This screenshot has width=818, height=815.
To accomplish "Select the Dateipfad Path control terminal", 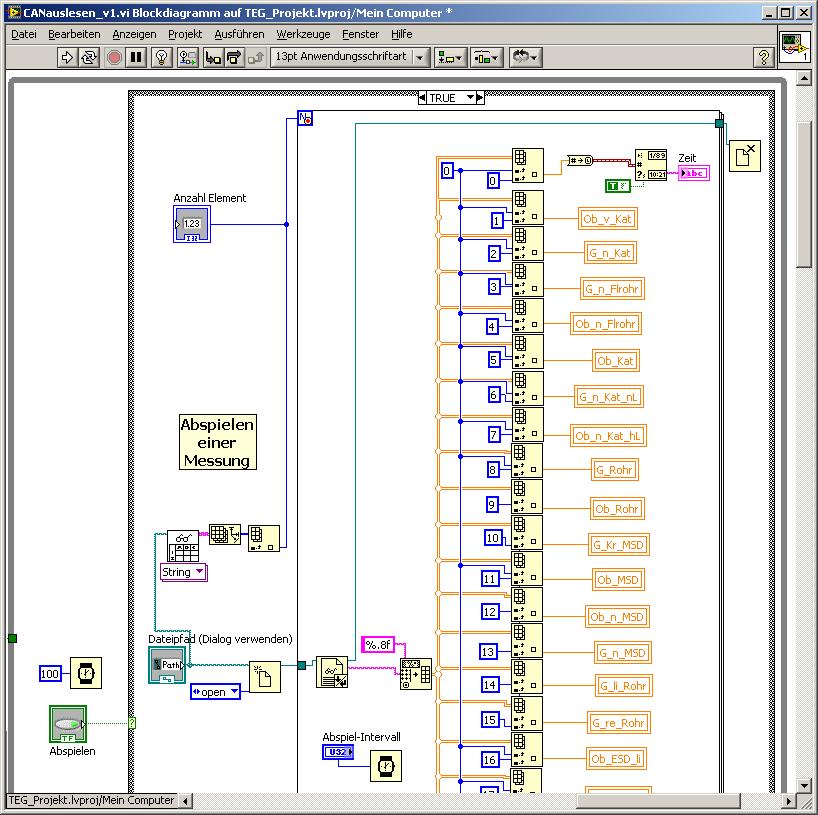I will pos(167,665).
